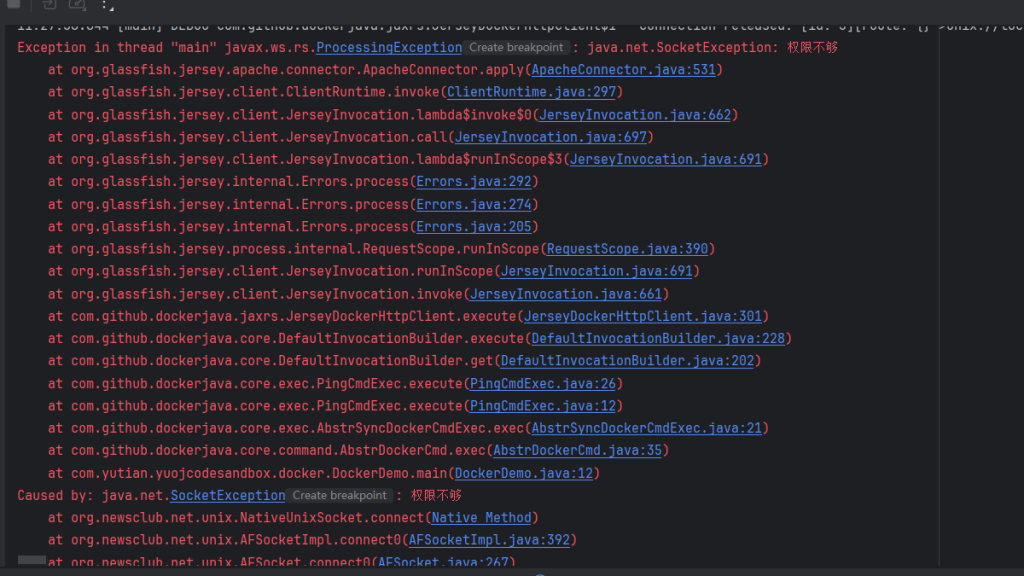Click the exit arrow icon in toolbar

click(49, 5)
